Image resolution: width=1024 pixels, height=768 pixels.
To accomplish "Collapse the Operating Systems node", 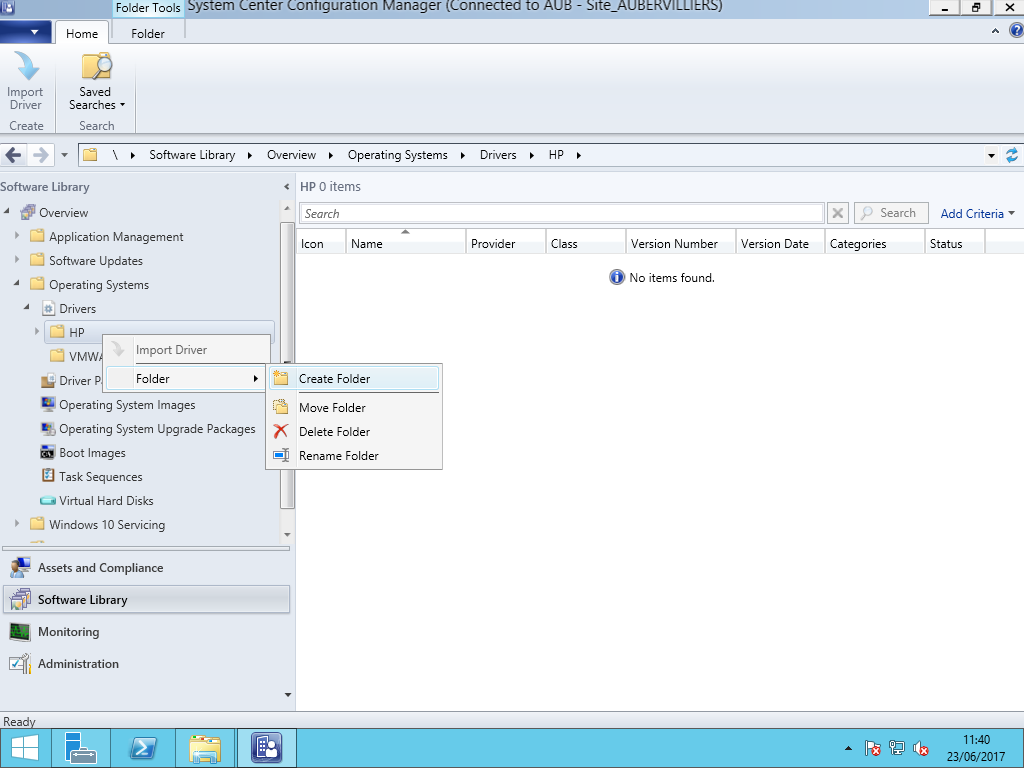I will 17,283.
